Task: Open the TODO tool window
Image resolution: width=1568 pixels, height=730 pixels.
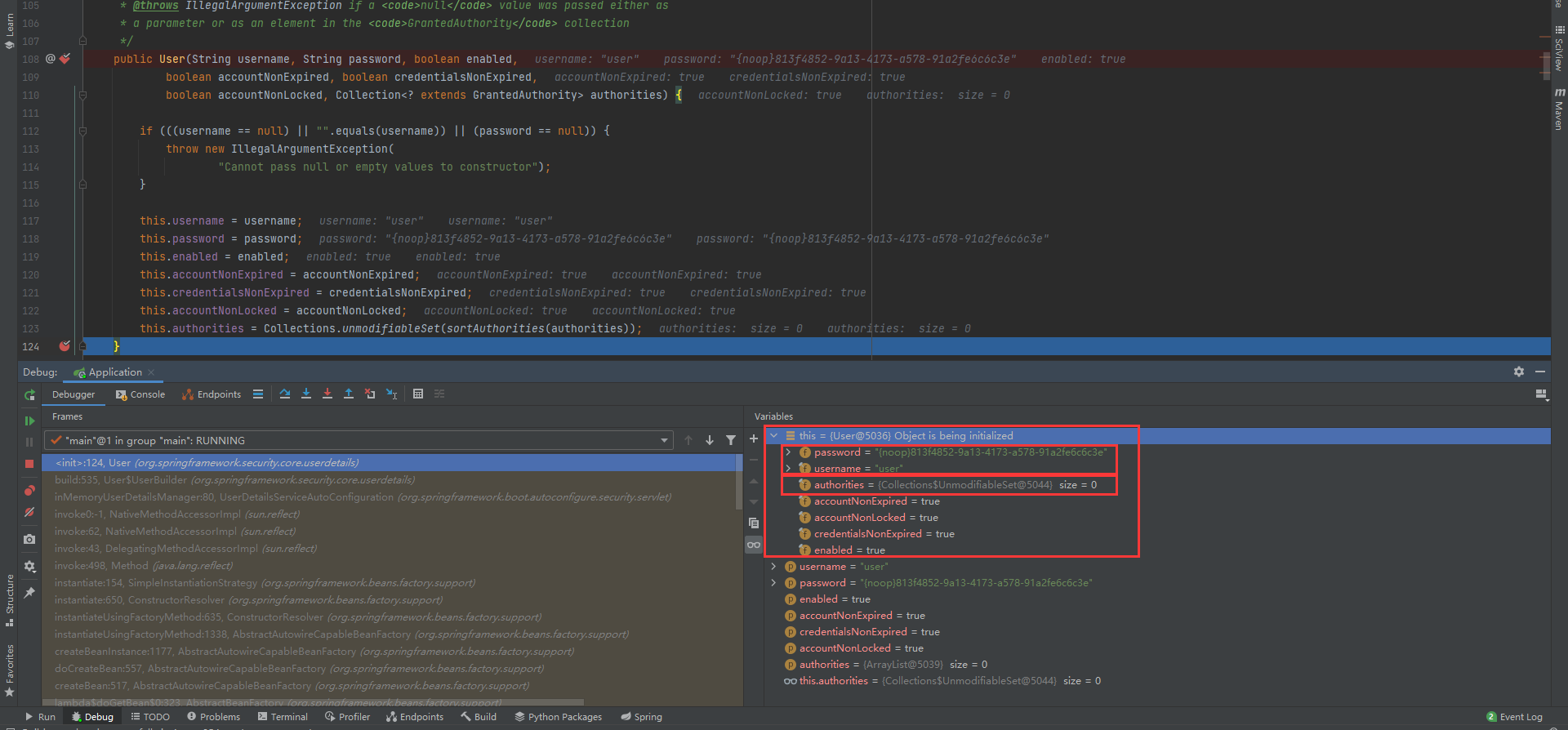Action: (x=150, y=717)
